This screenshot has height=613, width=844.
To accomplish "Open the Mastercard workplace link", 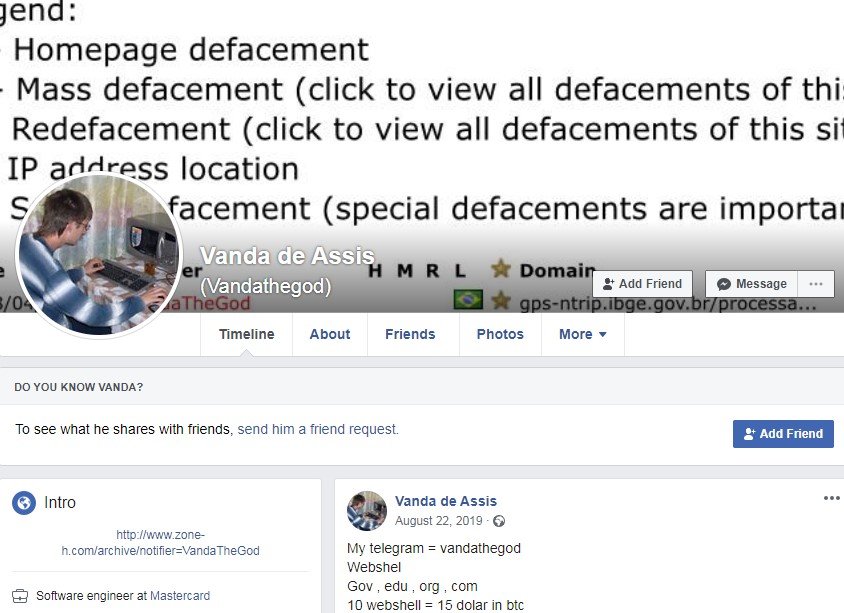I will [180, 596].
